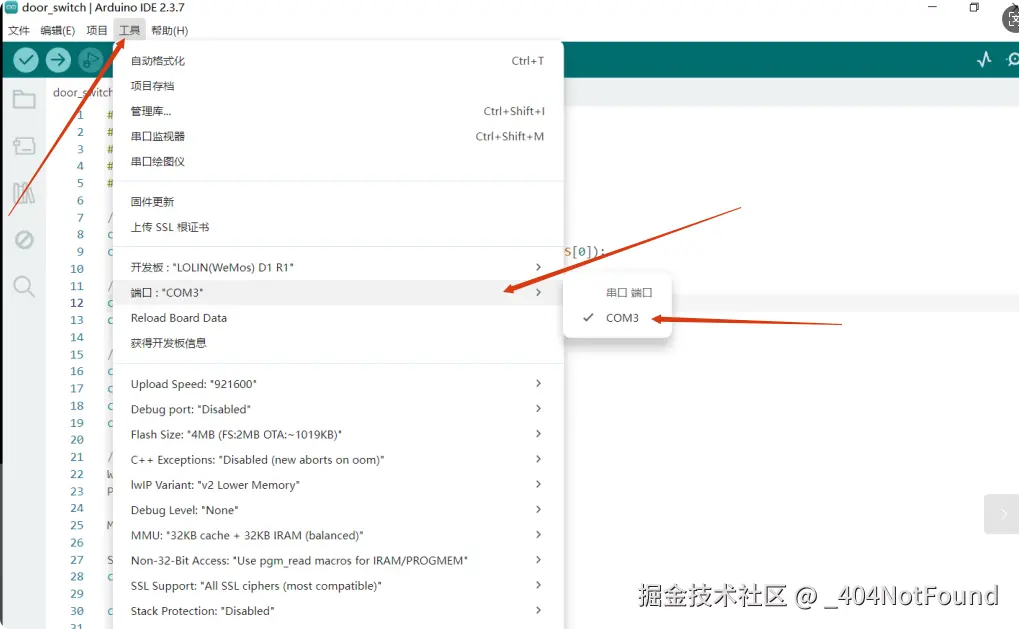Viewport: 1019px width, 629px height.
Task: Expand the 开发板 LOLIN(WeMos) D1 R1 submenu
Action: click(337, 267)
